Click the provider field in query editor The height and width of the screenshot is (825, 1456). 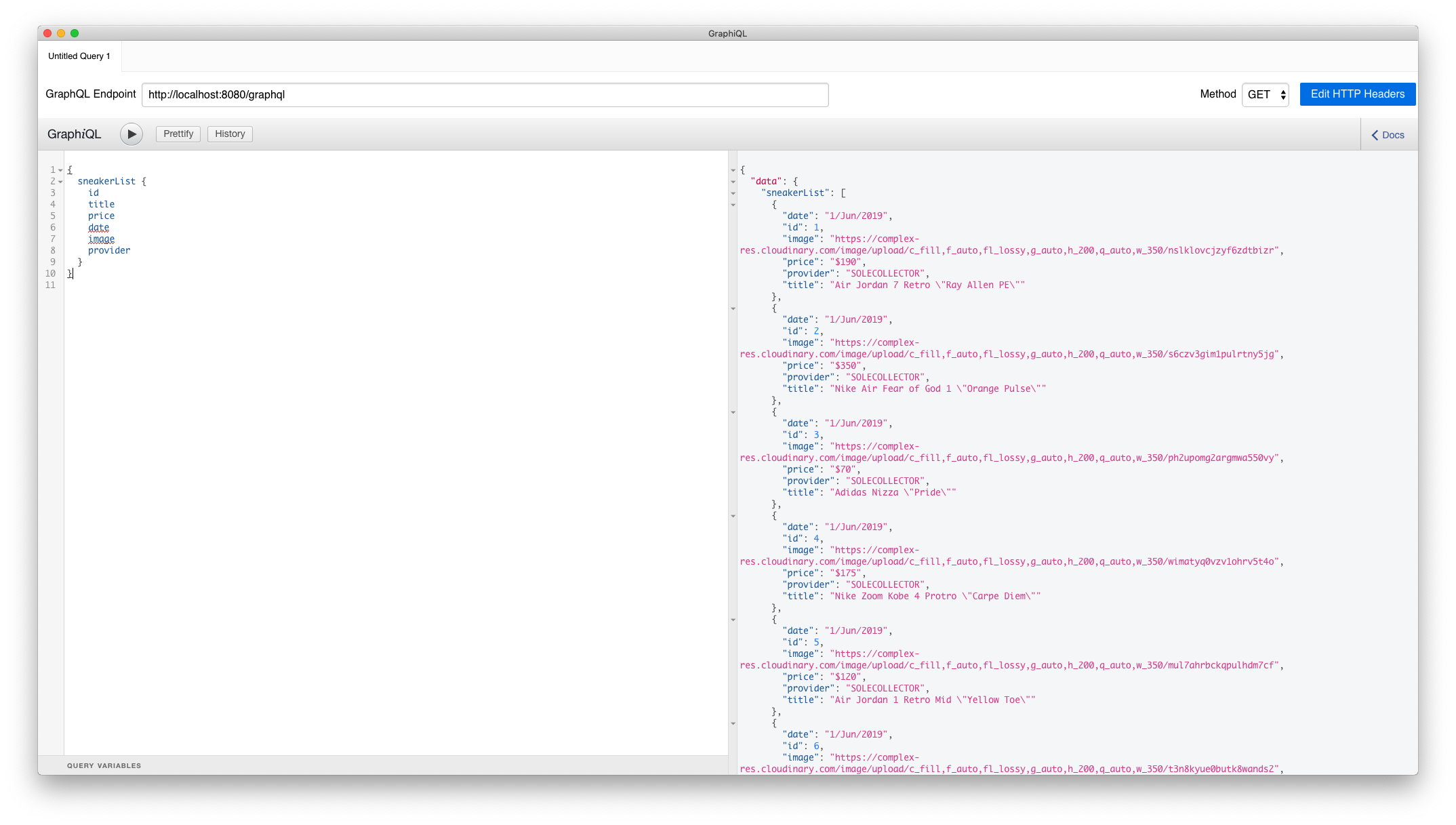(x=109, y=251)
